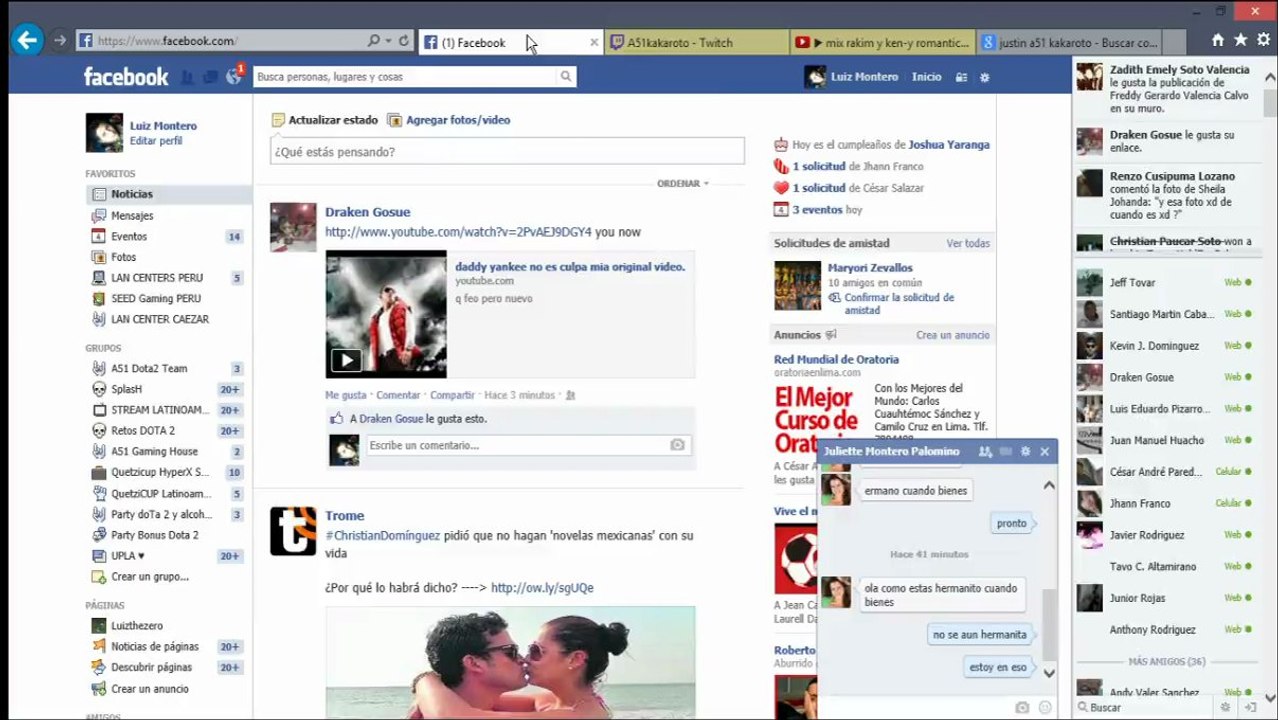
Task: Click Ver todas friend requests link
Action: [968, 243]
